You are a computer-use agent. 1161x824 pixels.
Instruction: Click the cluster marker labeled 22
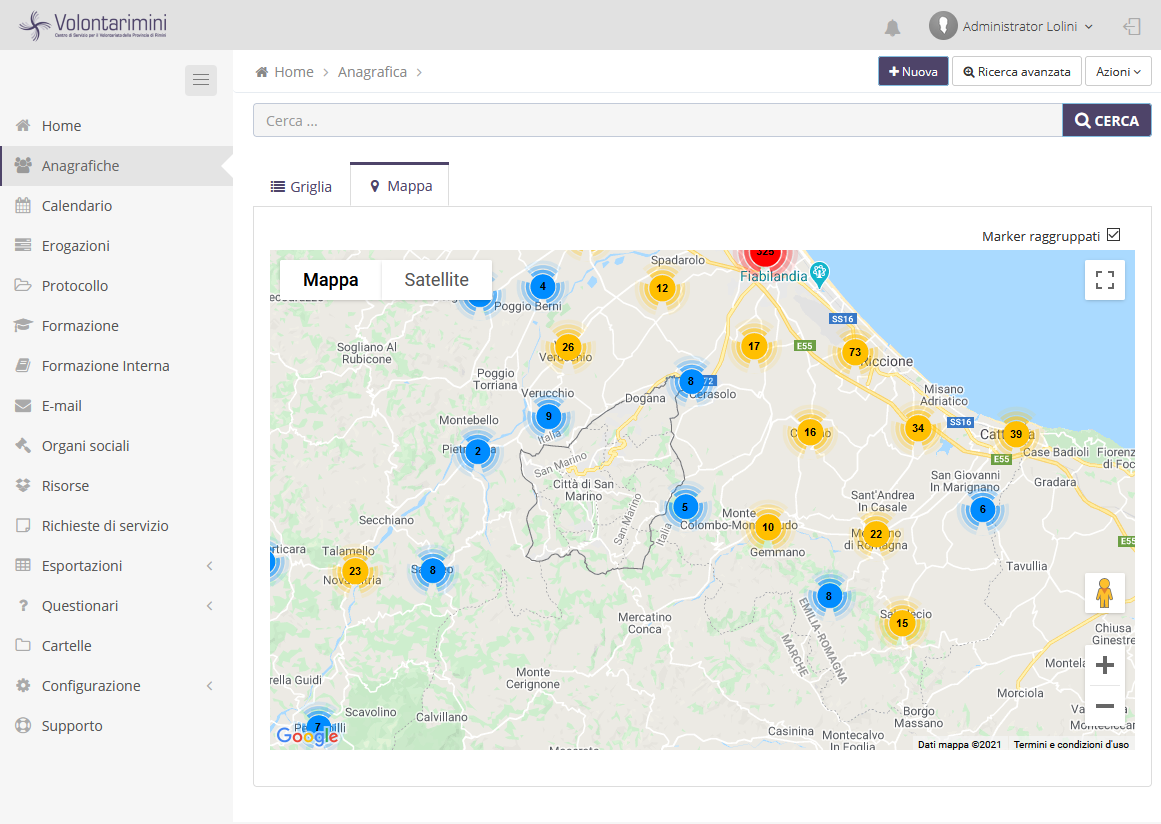tap(876, 534)
